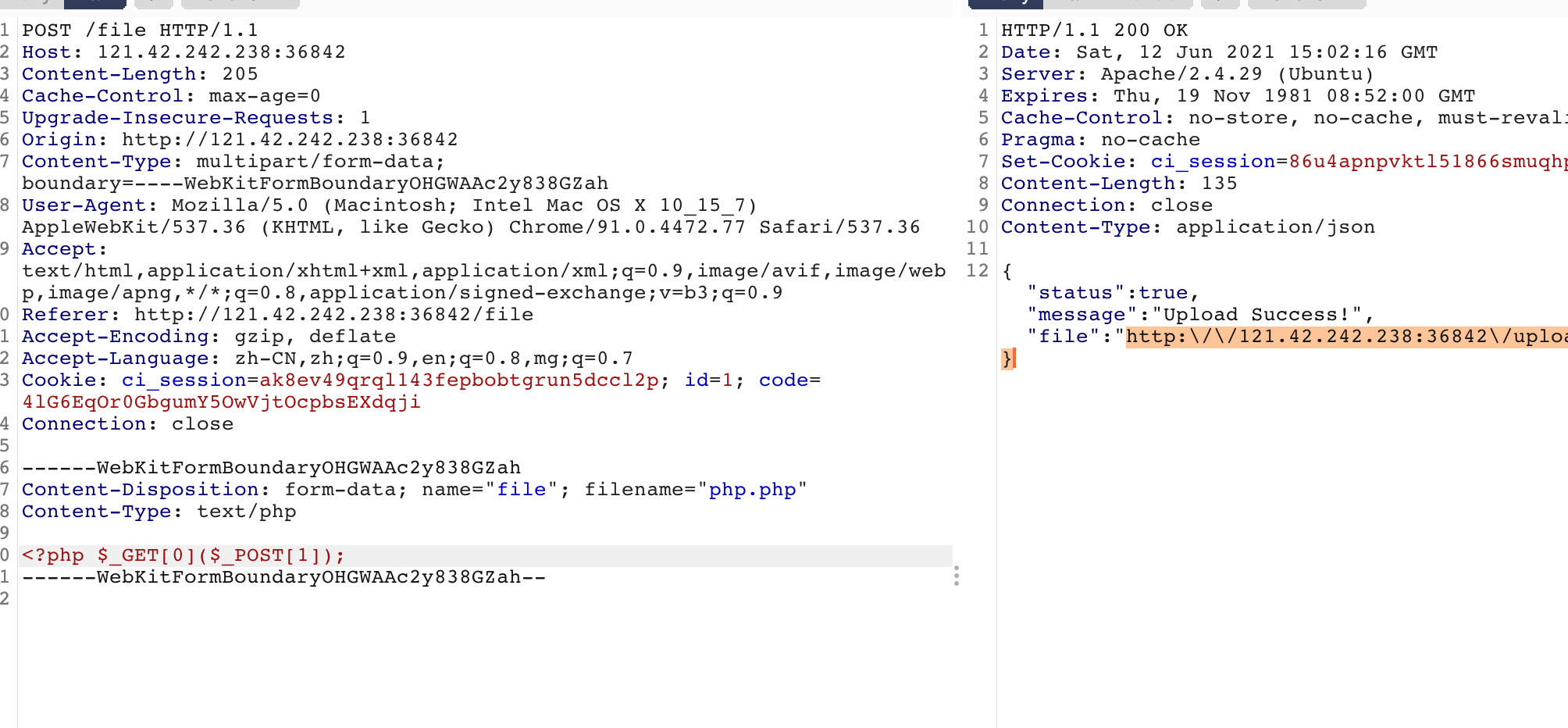Select the "message":"Upload Success!" JSON line
This screenshot has height=728, width=1568.
coord(1200,315)
